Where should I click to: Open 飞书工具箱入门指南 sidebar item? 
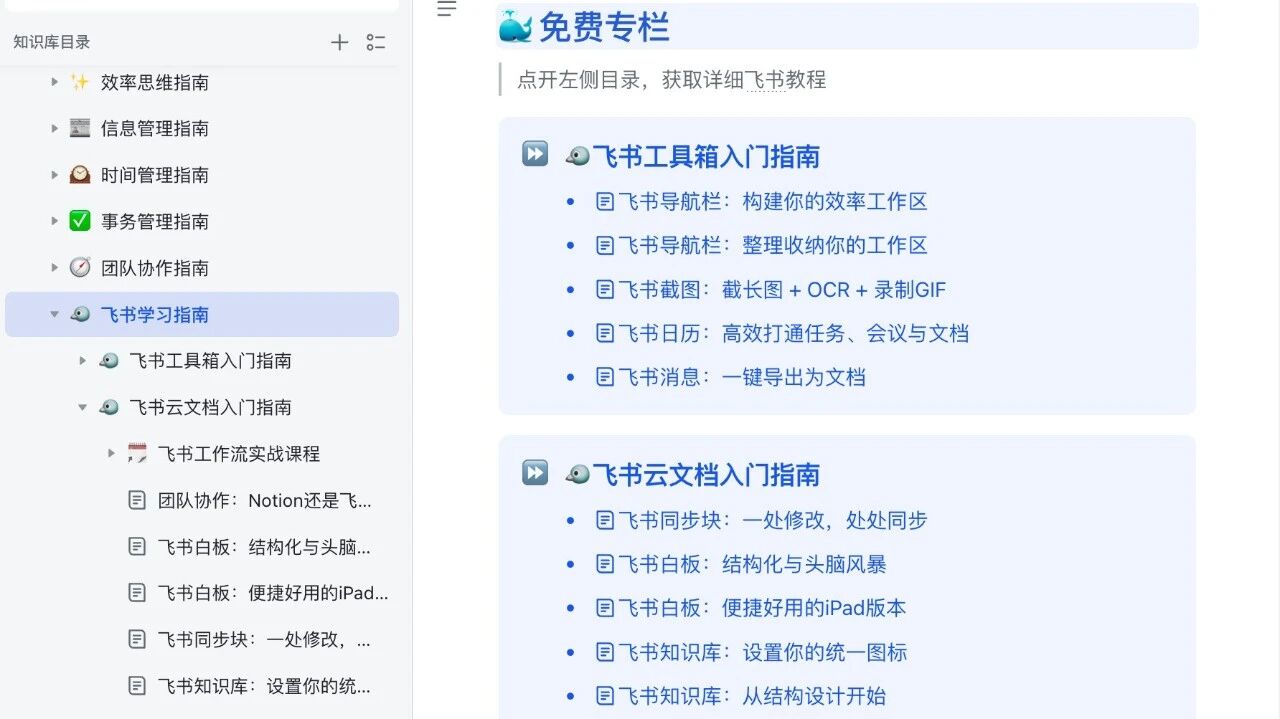tap(210, 361)
